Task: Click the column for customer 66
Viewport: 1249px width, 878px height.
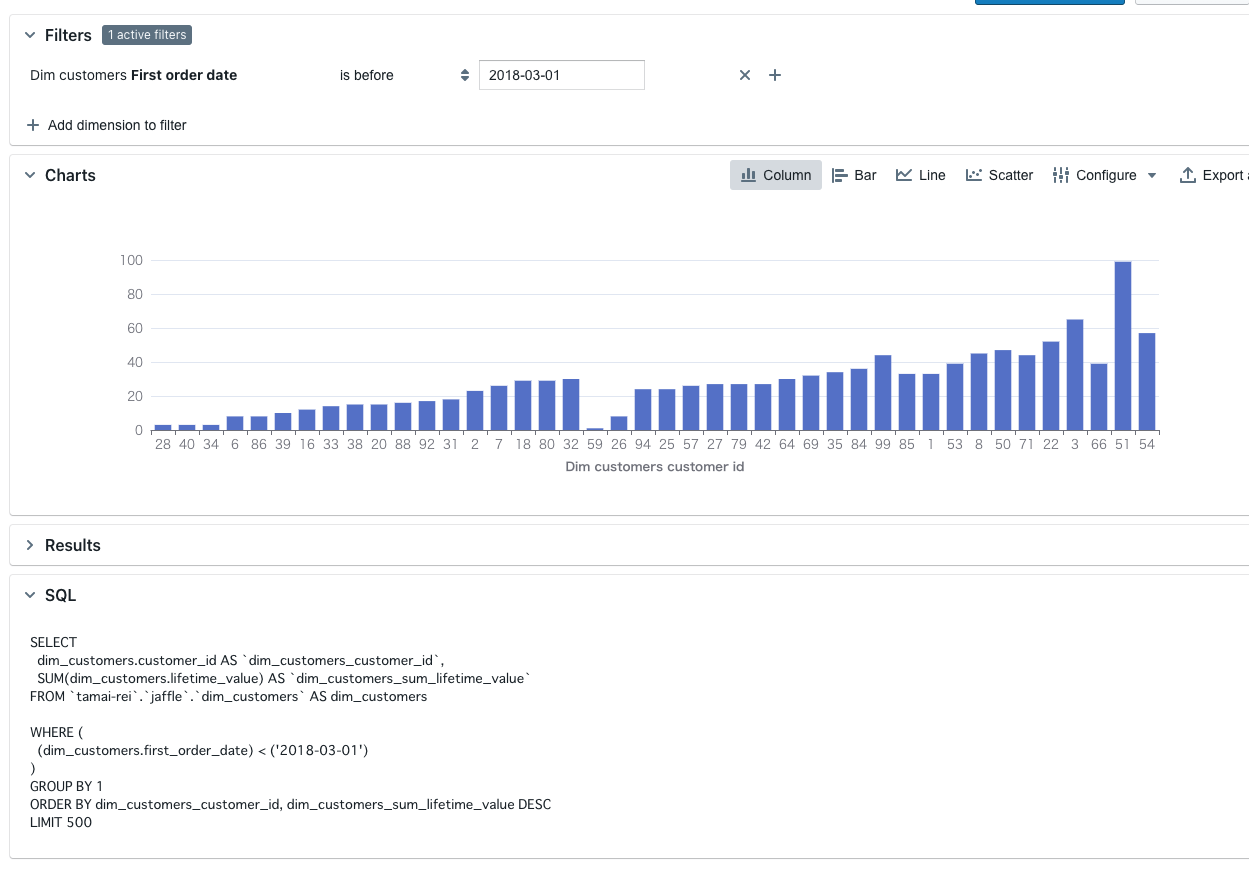Action: [x=1099, y=397]
